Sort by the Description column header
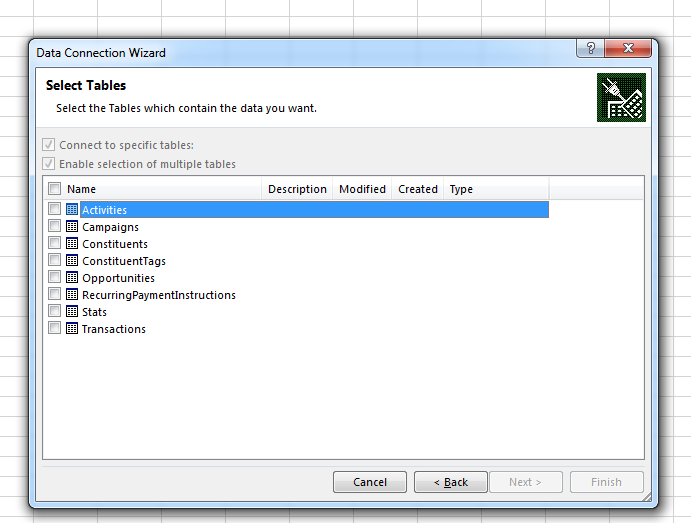This screenshot has width=691, height=523. point(297,189)
